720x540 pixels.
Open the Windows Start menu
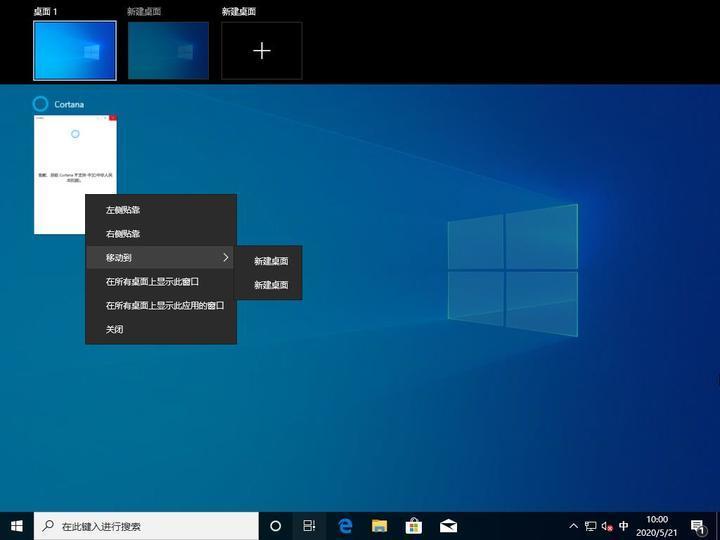pos(16,526)
